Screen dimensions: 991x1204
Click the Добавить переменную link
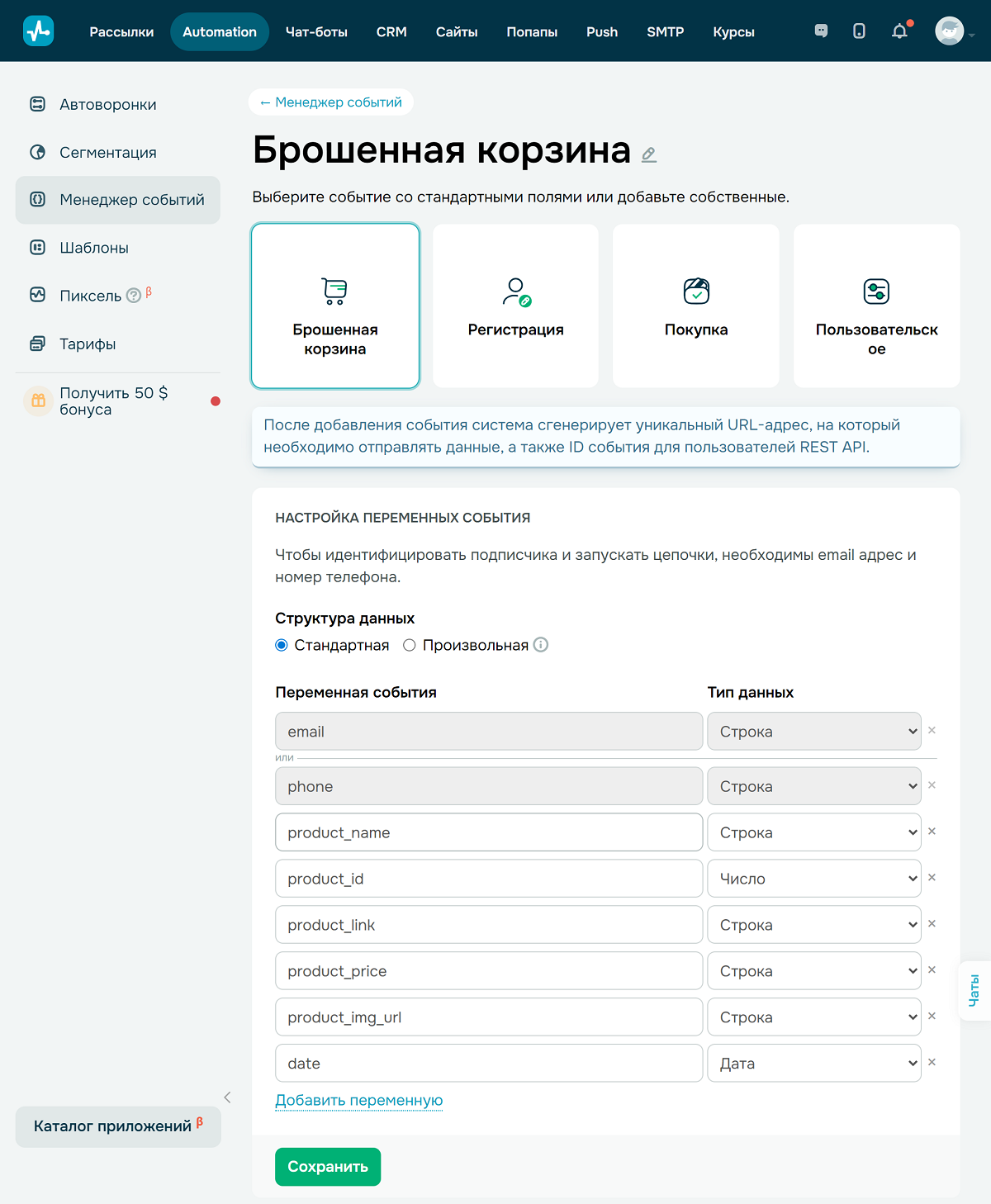point(358,1100)
